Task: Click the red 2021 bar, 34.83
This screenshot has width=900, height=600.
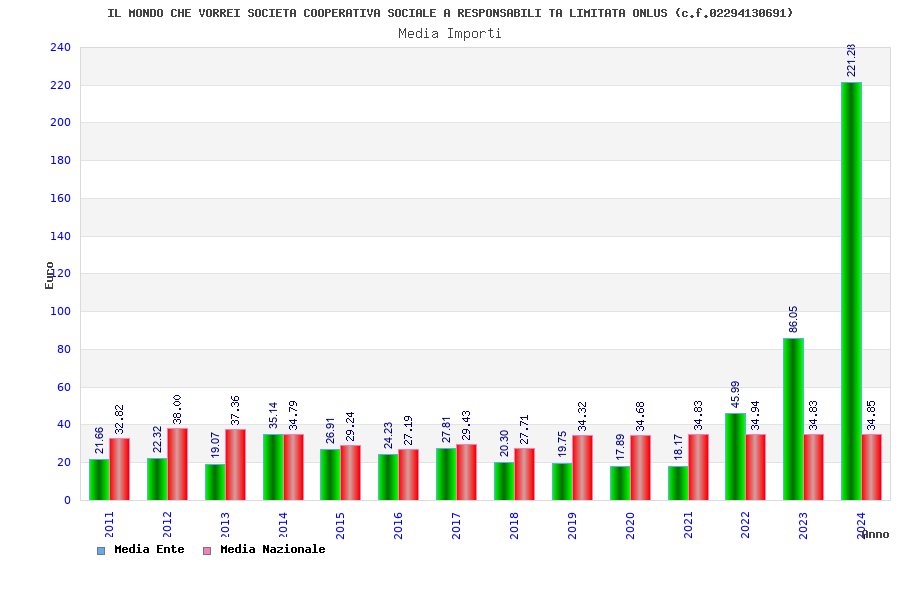Action: click(x=699, y=467)
